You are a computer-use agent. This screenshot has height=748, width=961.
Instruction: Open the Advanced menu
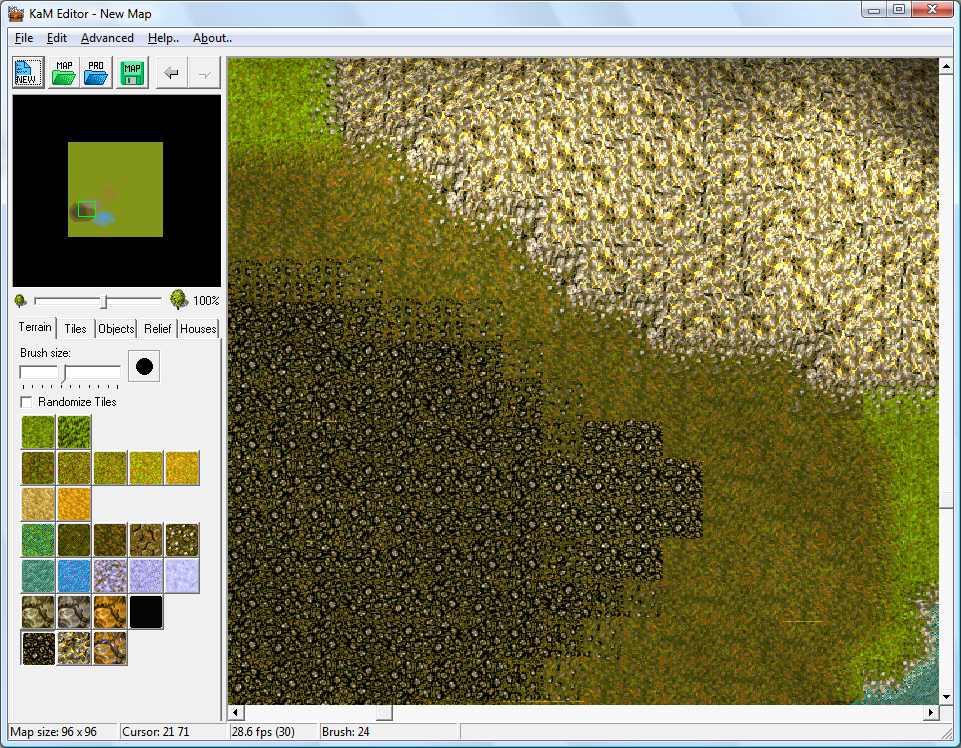point(107,38)
